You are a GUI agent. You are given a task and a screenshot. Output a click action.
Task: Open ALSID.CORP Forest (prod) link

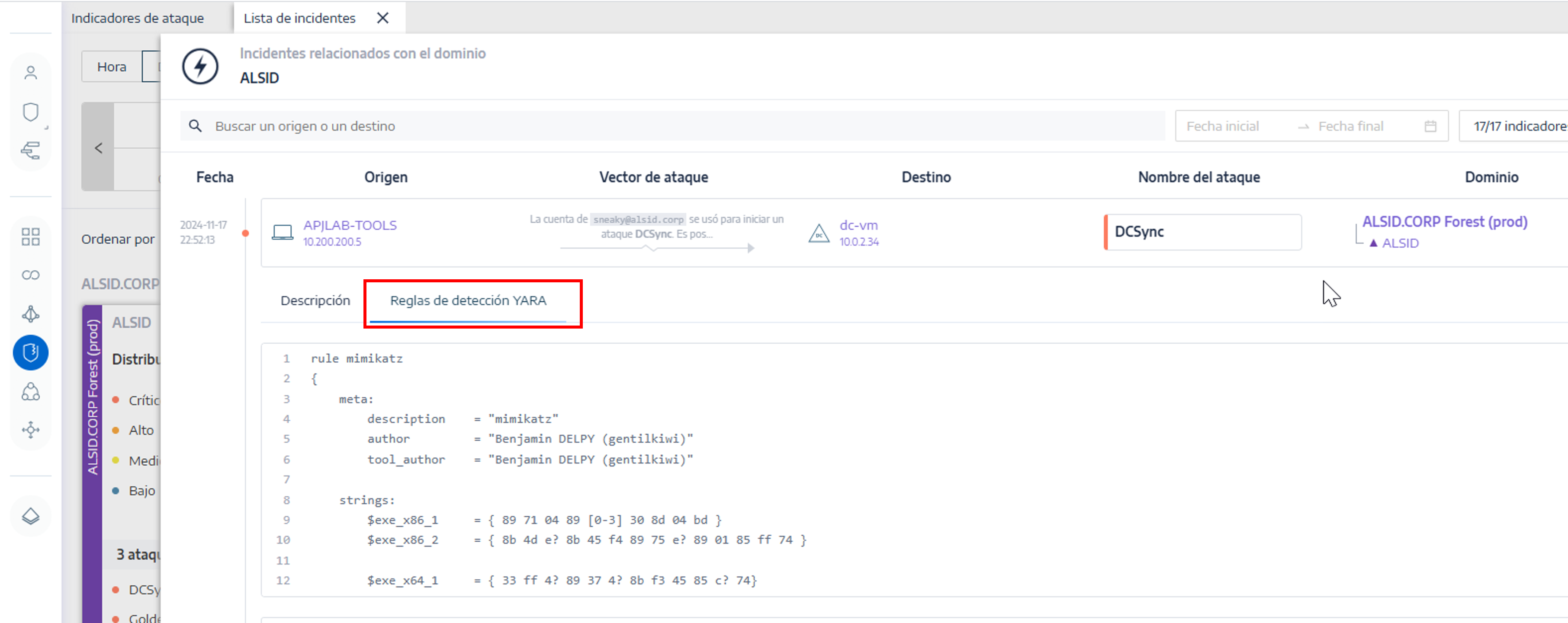click(1445, 221)
